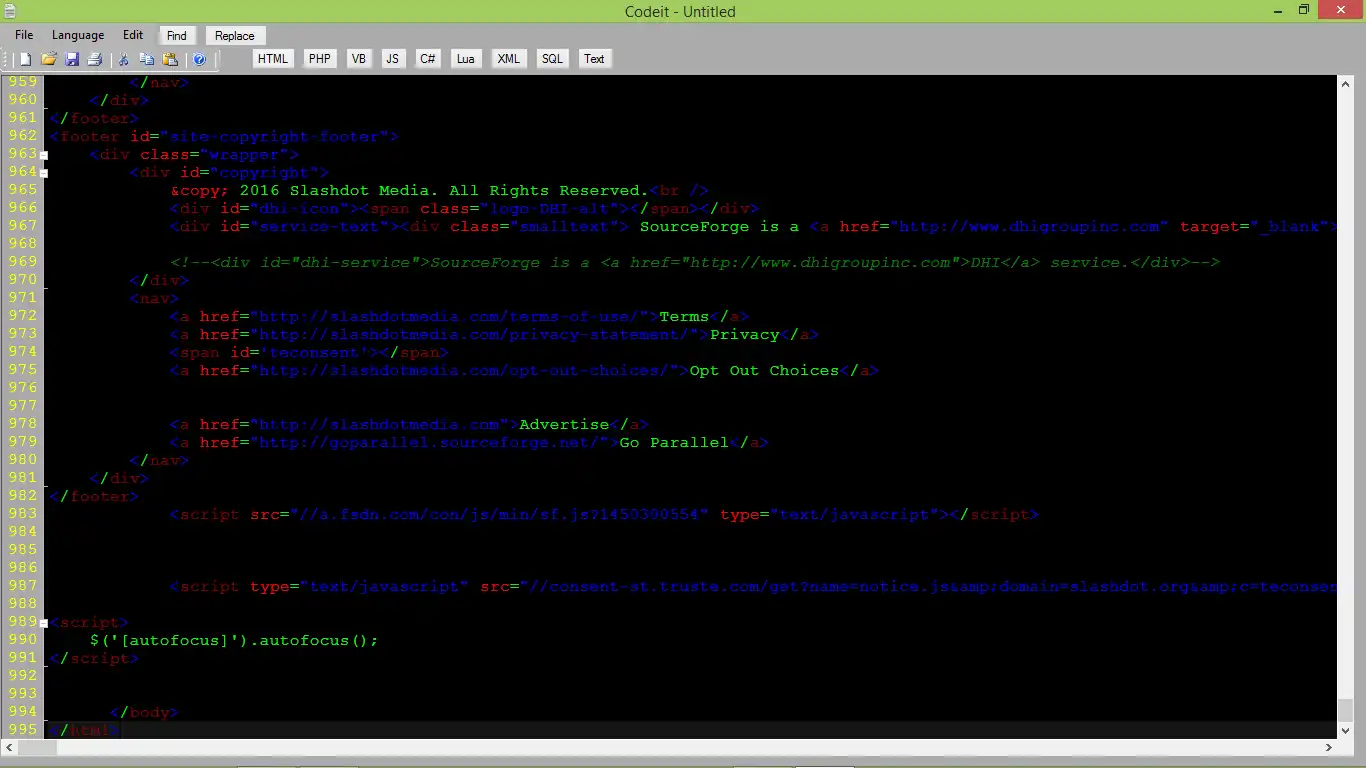
Task: Click line number 995 in the gutter
Action: click(x=22, y=730)
